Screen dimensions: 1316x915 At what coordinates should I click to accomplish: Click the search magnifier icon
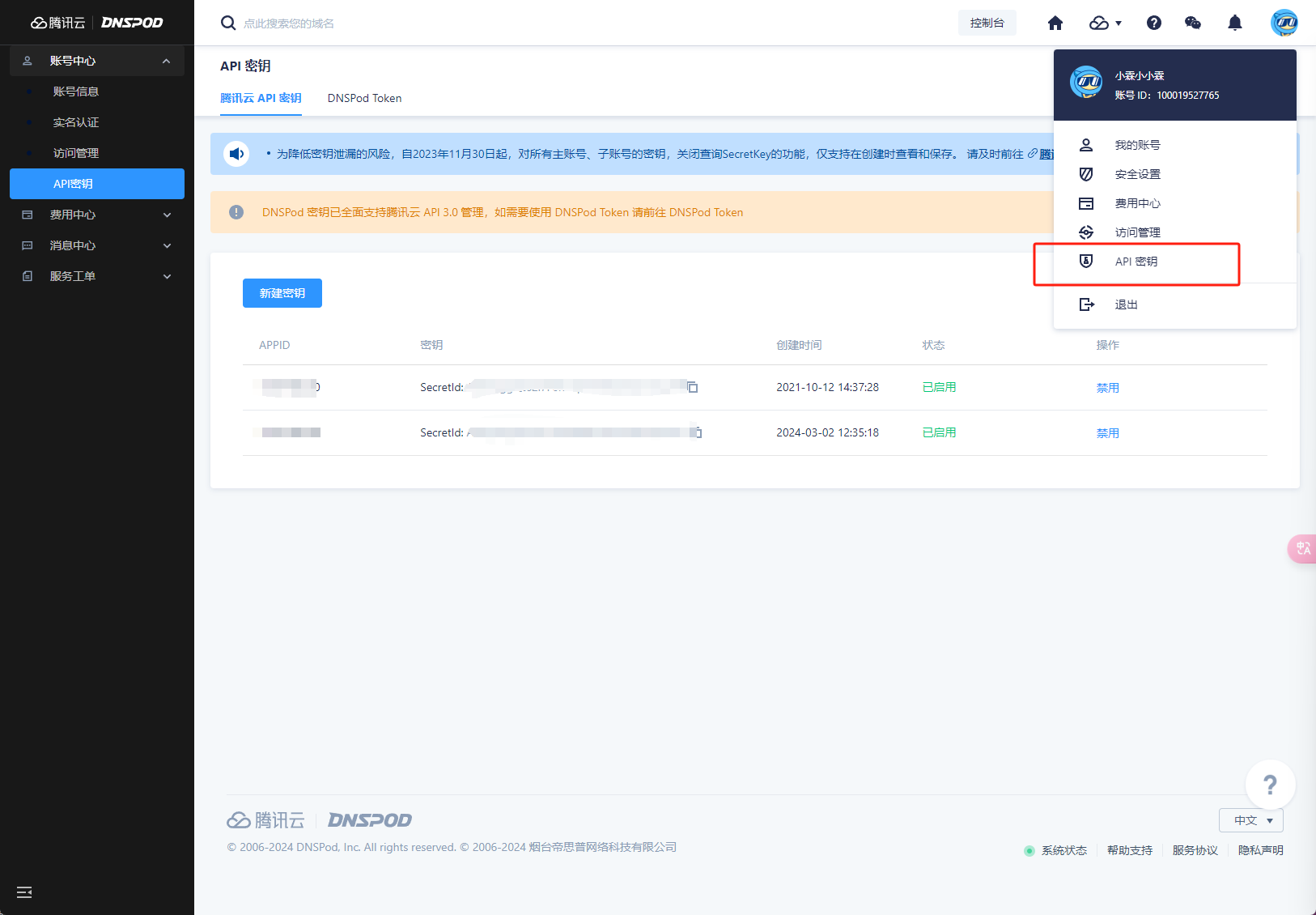coord(228,23)
